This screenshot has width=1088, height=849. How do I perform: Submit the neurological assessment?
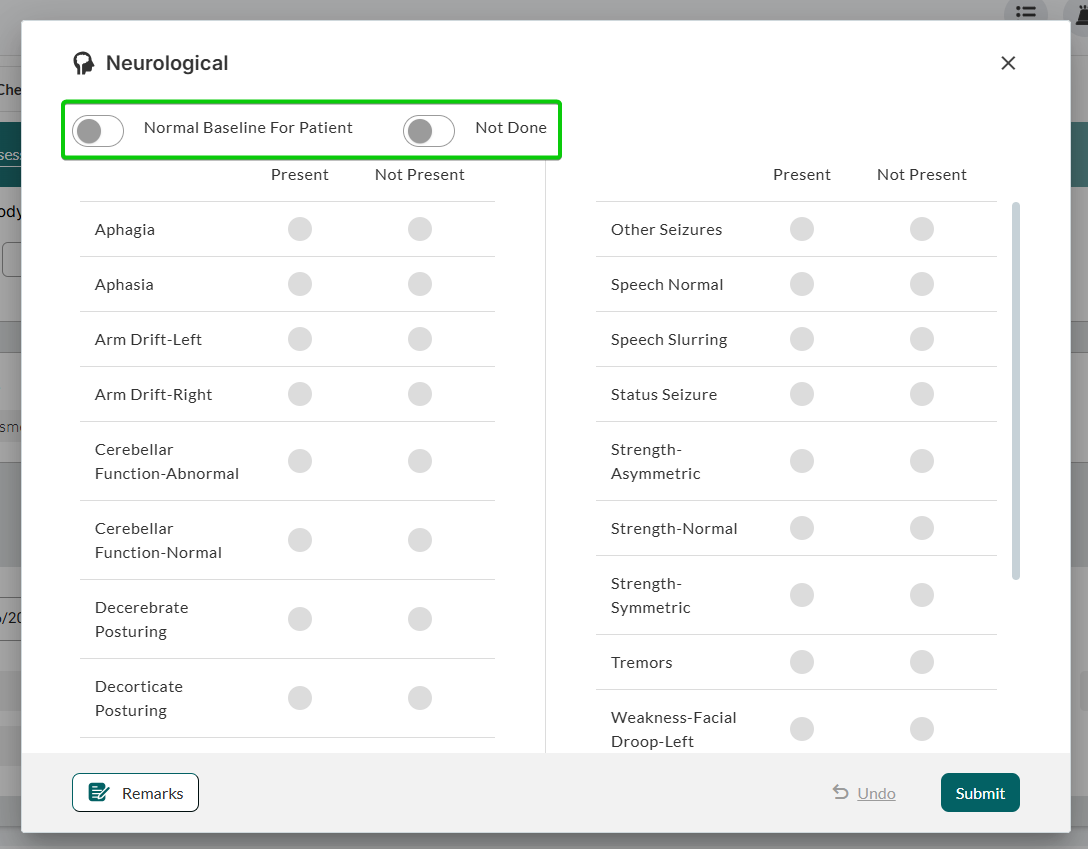click(x=979, y=793)
